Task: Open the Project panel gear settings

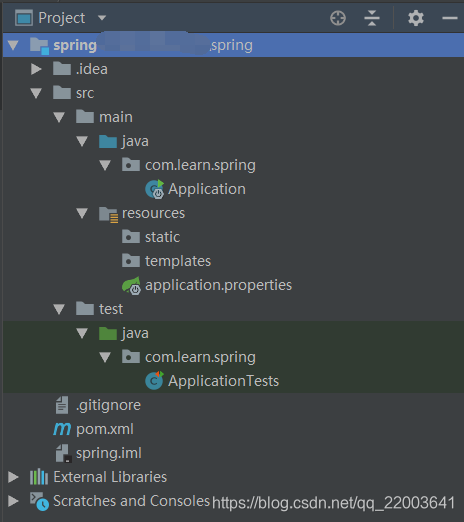Action: point(416,18)
